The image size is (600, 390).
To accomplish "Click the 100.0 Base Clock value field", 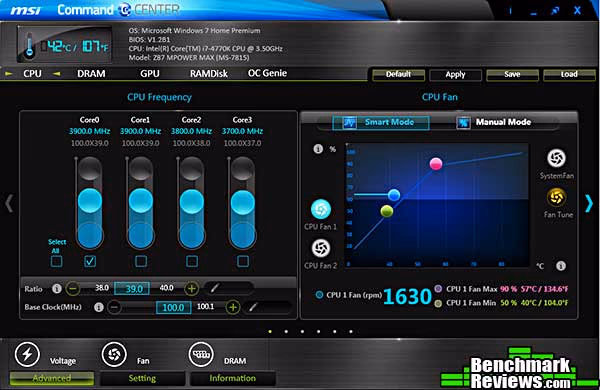I will click(173, 307).
